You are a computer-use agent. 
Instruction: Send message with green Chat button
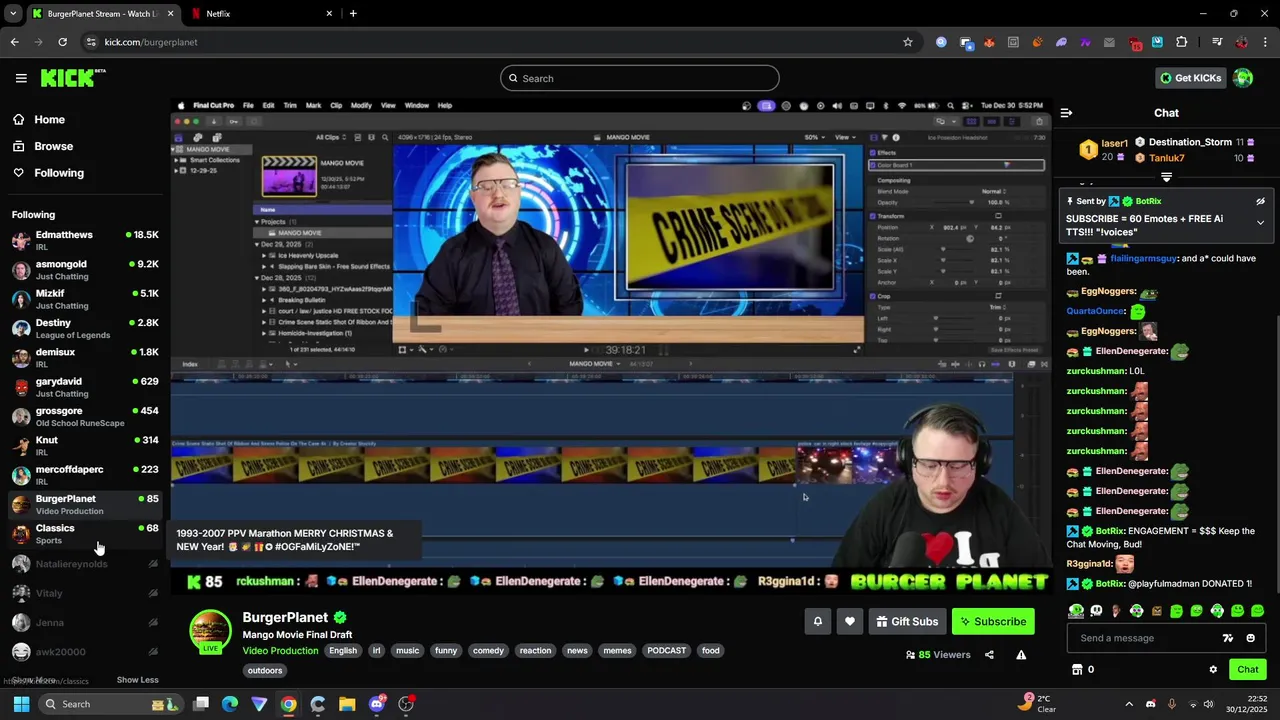click(1247, 670)
